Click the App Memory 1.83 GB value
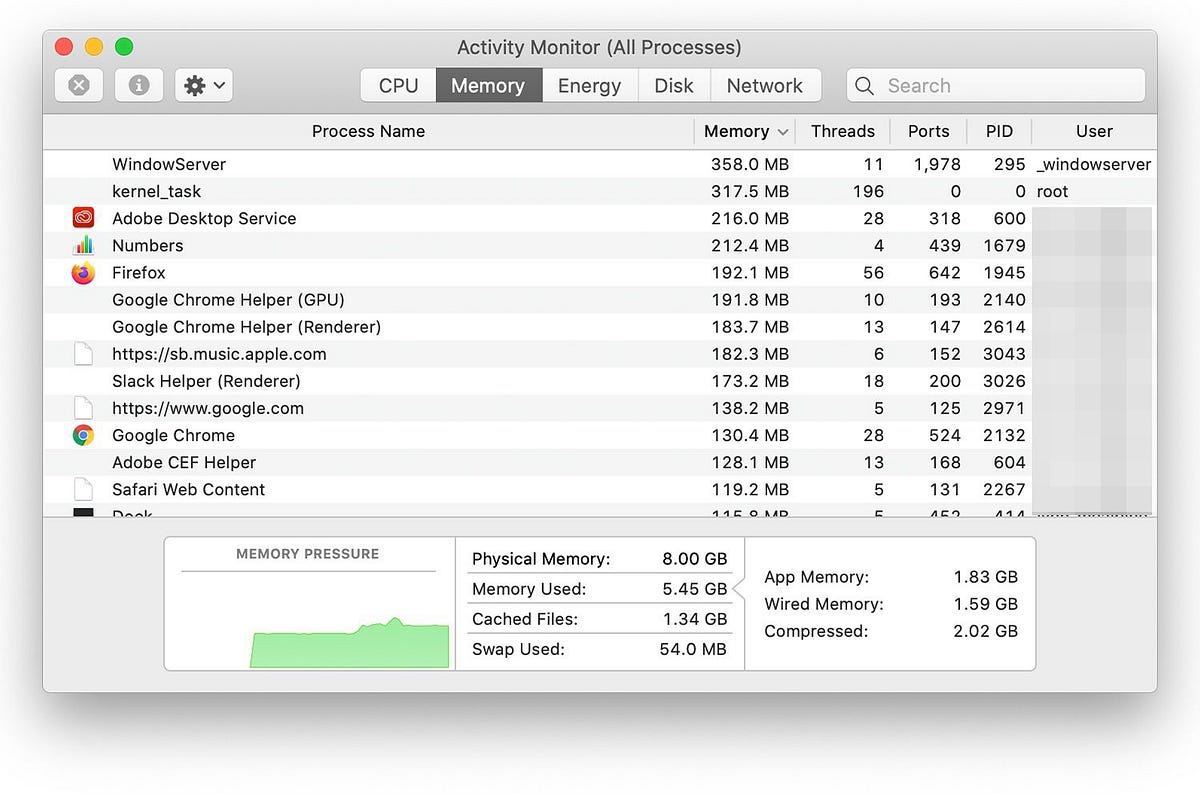 pos(985,577)
